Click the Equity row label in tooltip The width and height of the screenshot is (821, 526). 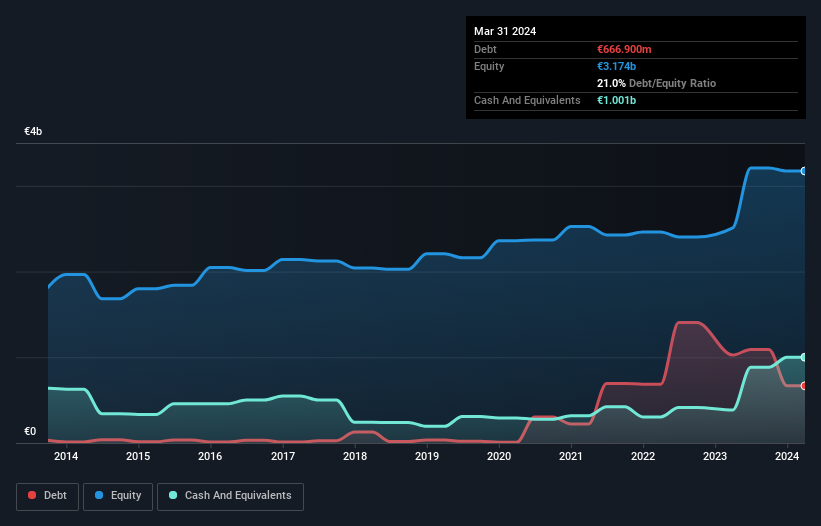[x=489, y=66]
